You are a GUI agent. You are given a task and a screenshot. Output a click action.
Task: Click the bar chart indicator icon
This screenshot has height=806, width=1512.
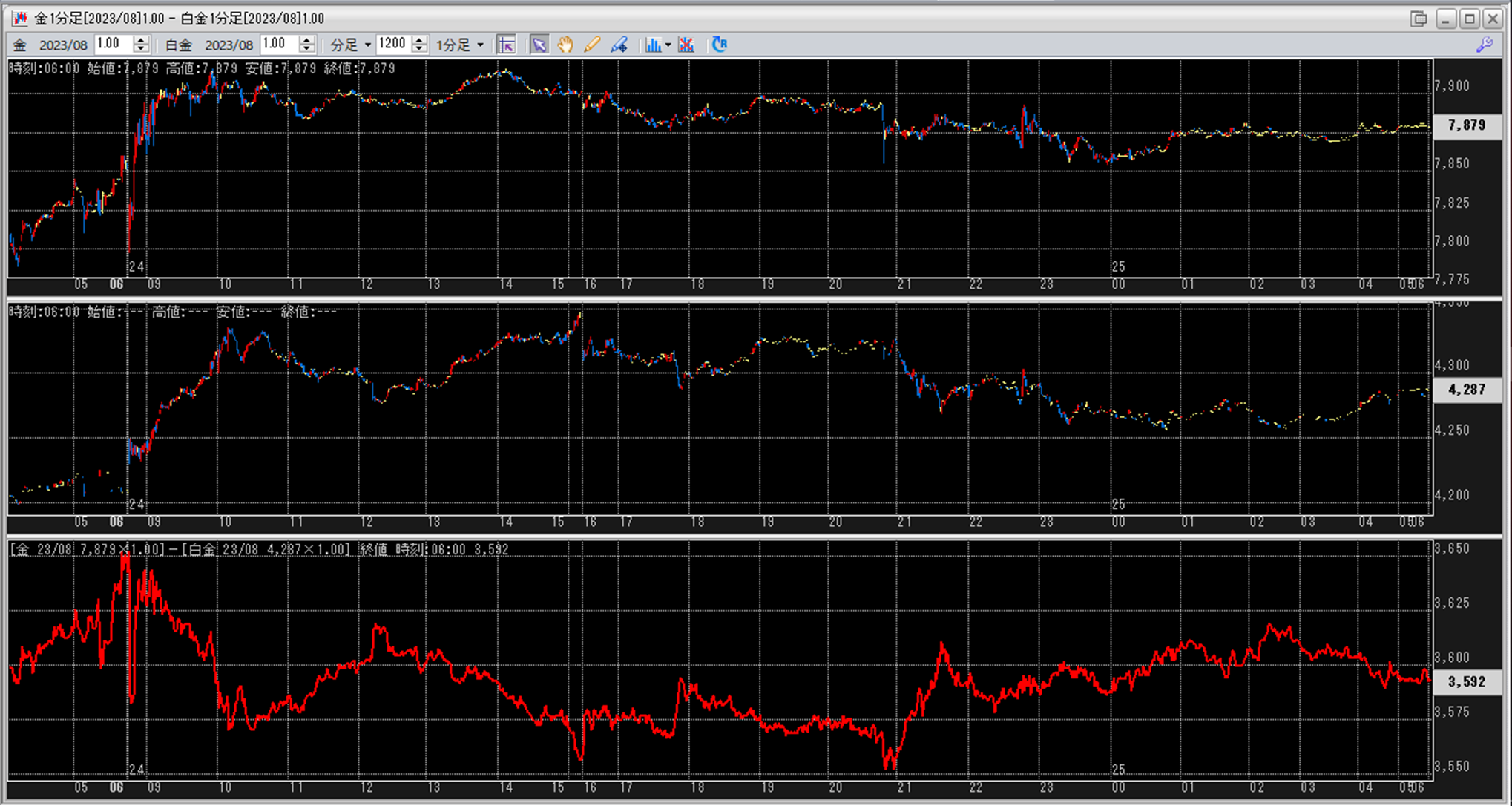tap(653, 45)
